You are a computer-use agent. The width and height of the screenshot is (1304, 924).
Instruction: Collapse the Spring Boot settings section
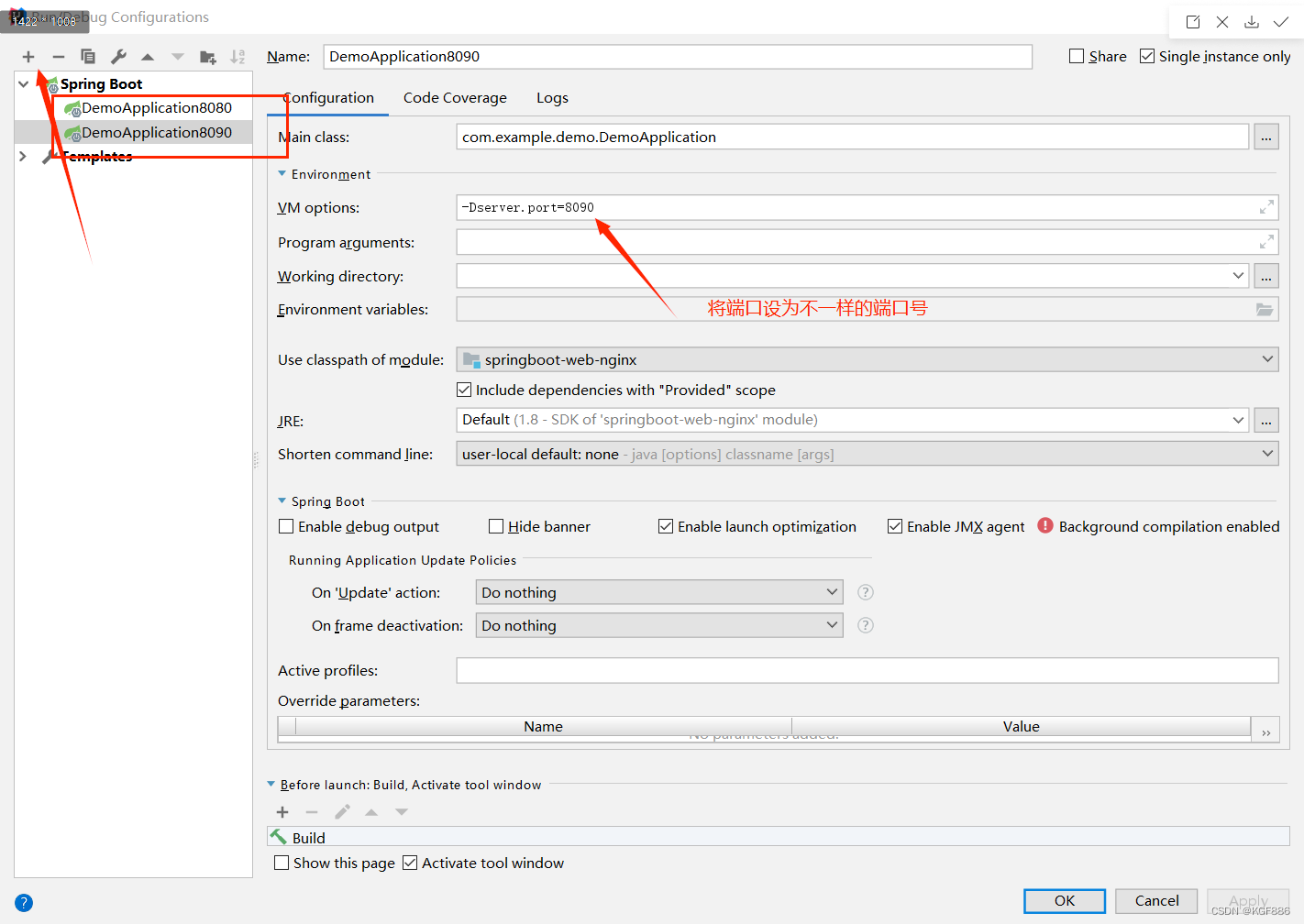click(282, 500)
